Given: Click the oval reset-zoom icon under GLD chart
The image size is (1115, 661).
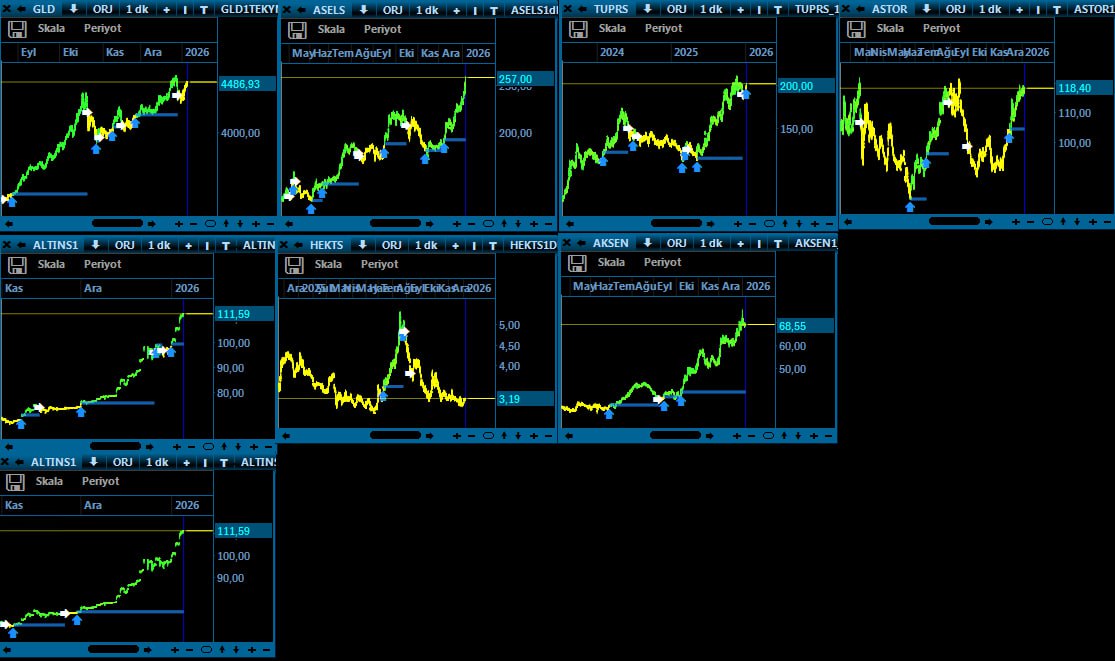Looking at the screenshot, I should coord(210,224).
